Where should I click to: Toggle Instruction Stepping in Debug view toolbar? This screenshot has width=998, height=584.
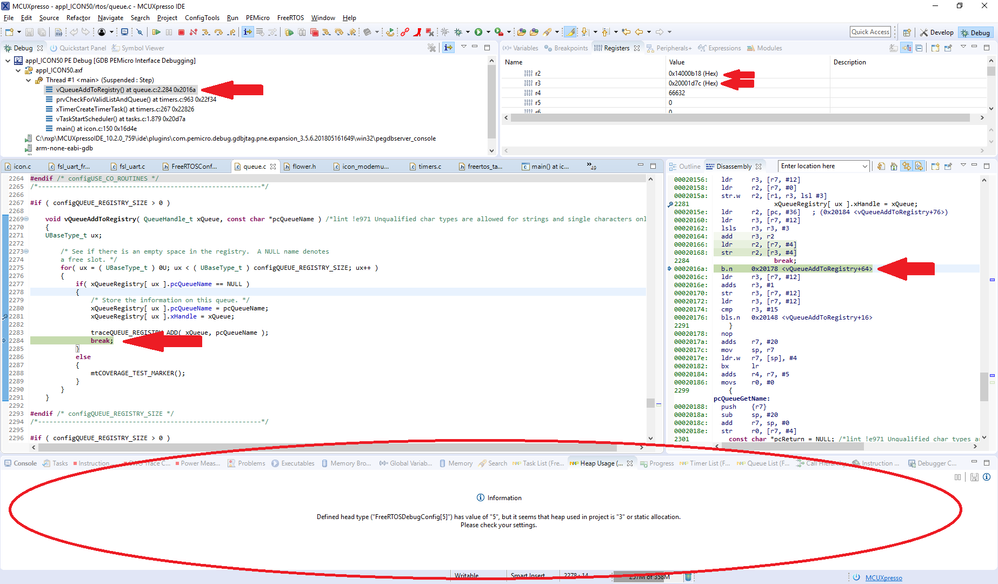coord(448,48)
